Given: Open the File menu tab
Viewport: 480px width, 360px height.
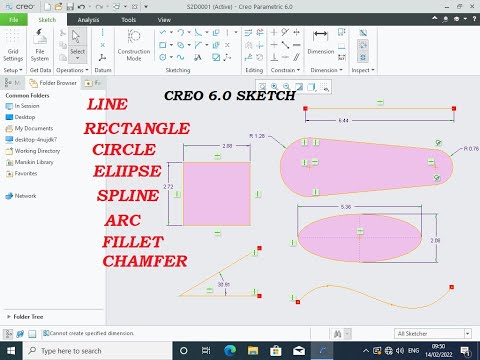Looking at the screenshot, I should [14, 20].
